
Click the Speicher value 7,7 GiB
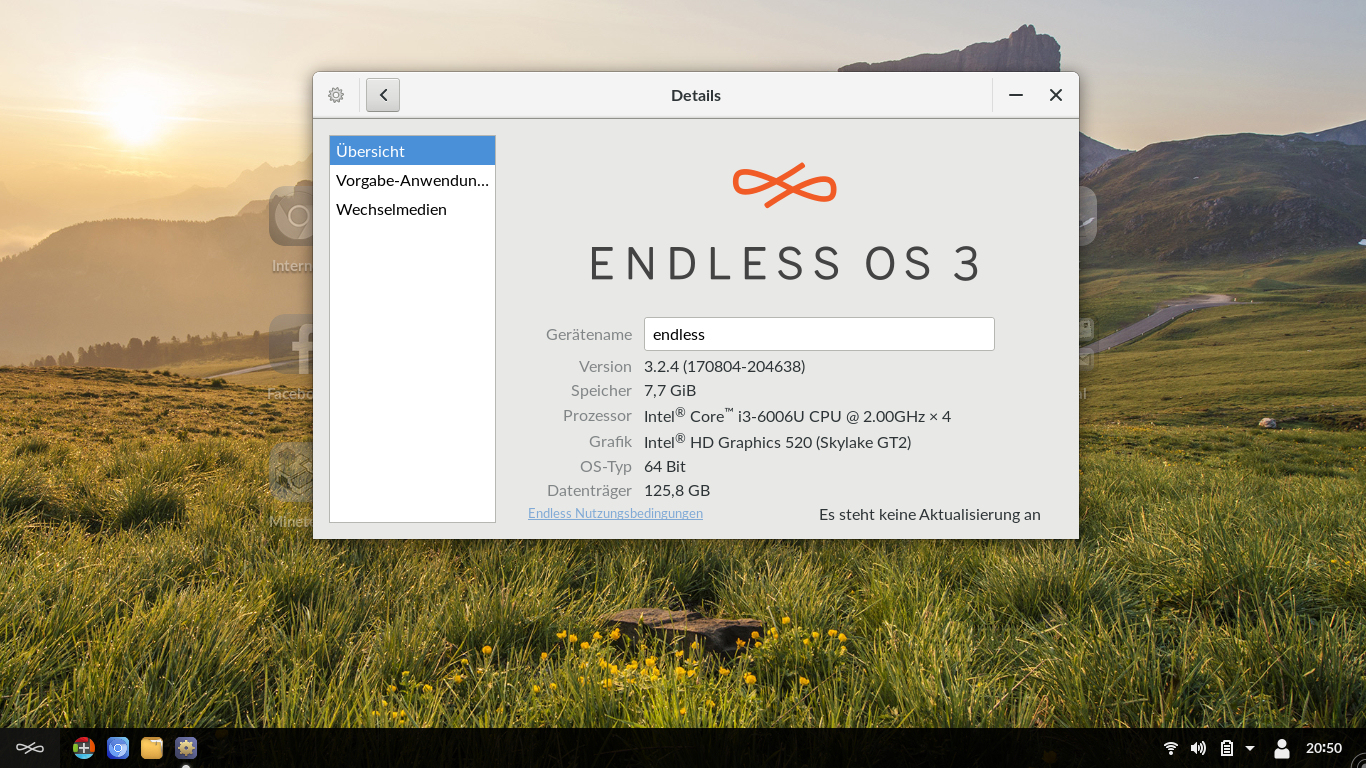(670, 390)
